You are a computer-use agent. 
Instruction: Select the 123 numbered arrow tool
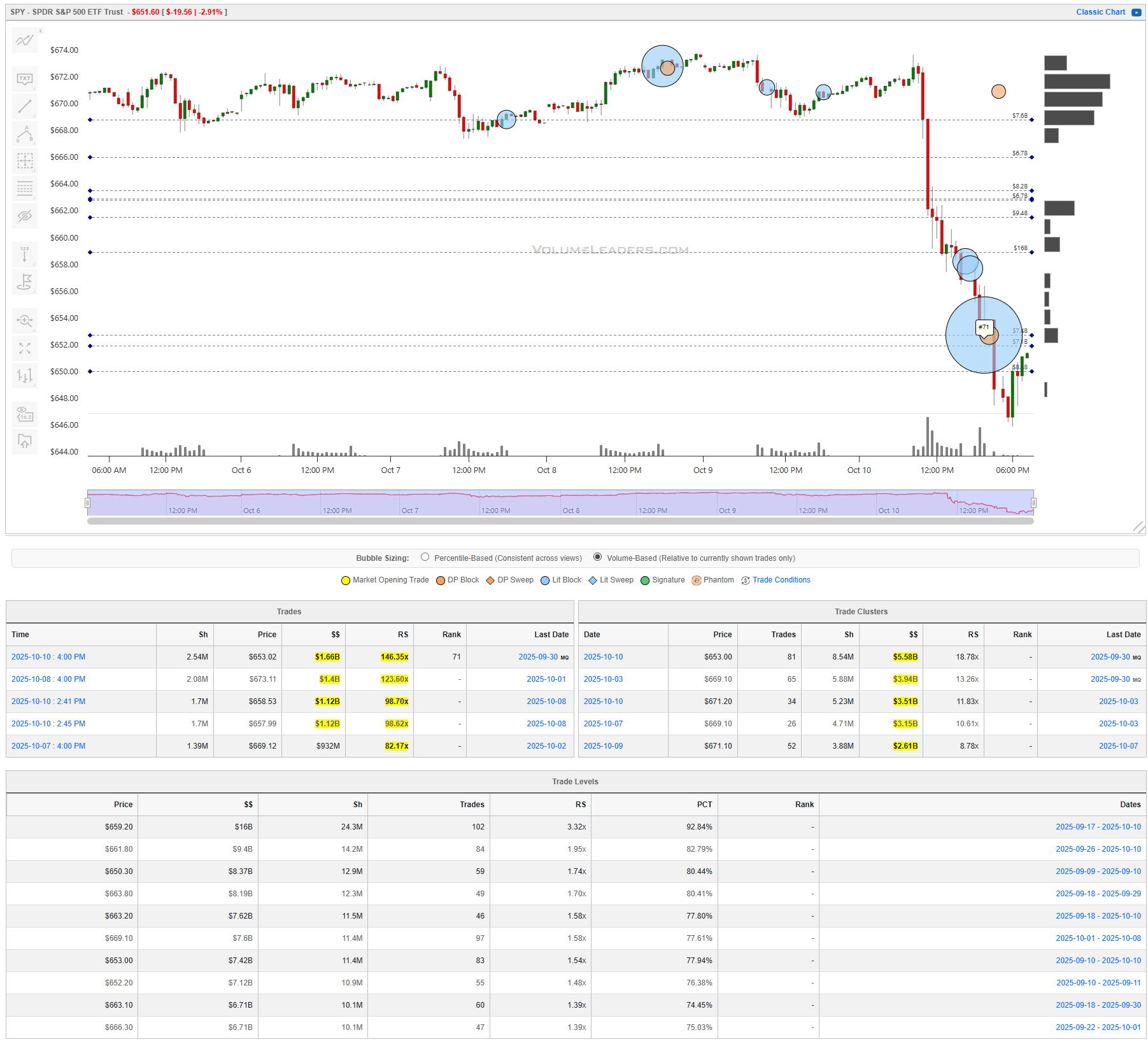pos(25,254)
